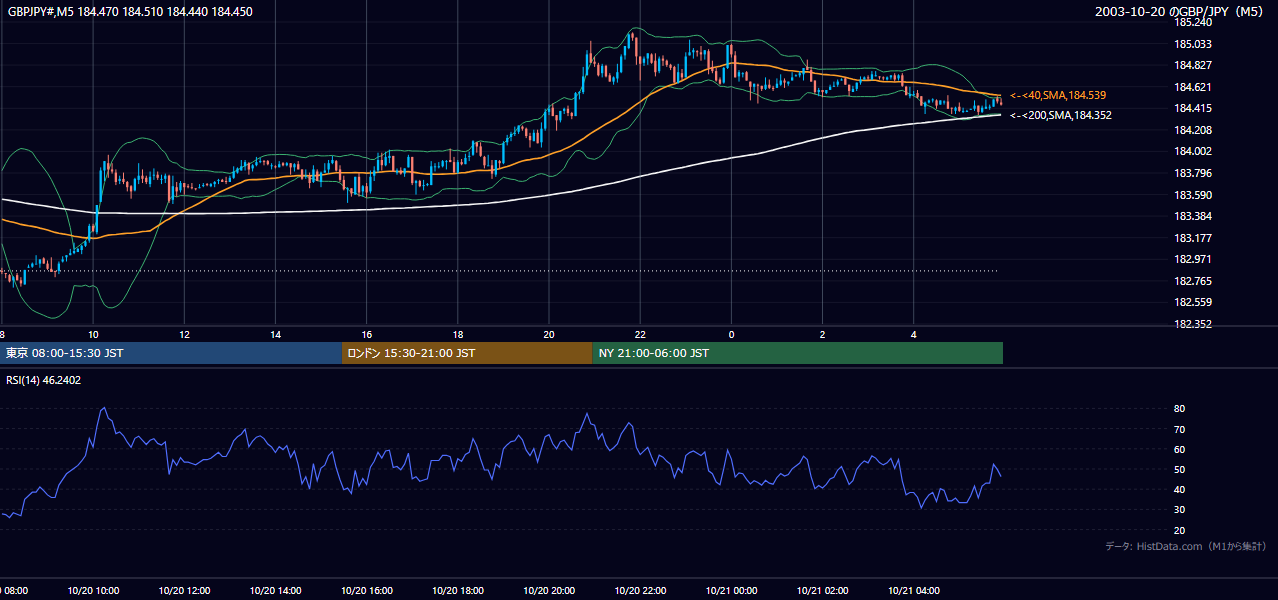Click the 183.177 price axis label
Screen dimensions: 1278x600
(x=1193, y=238)
